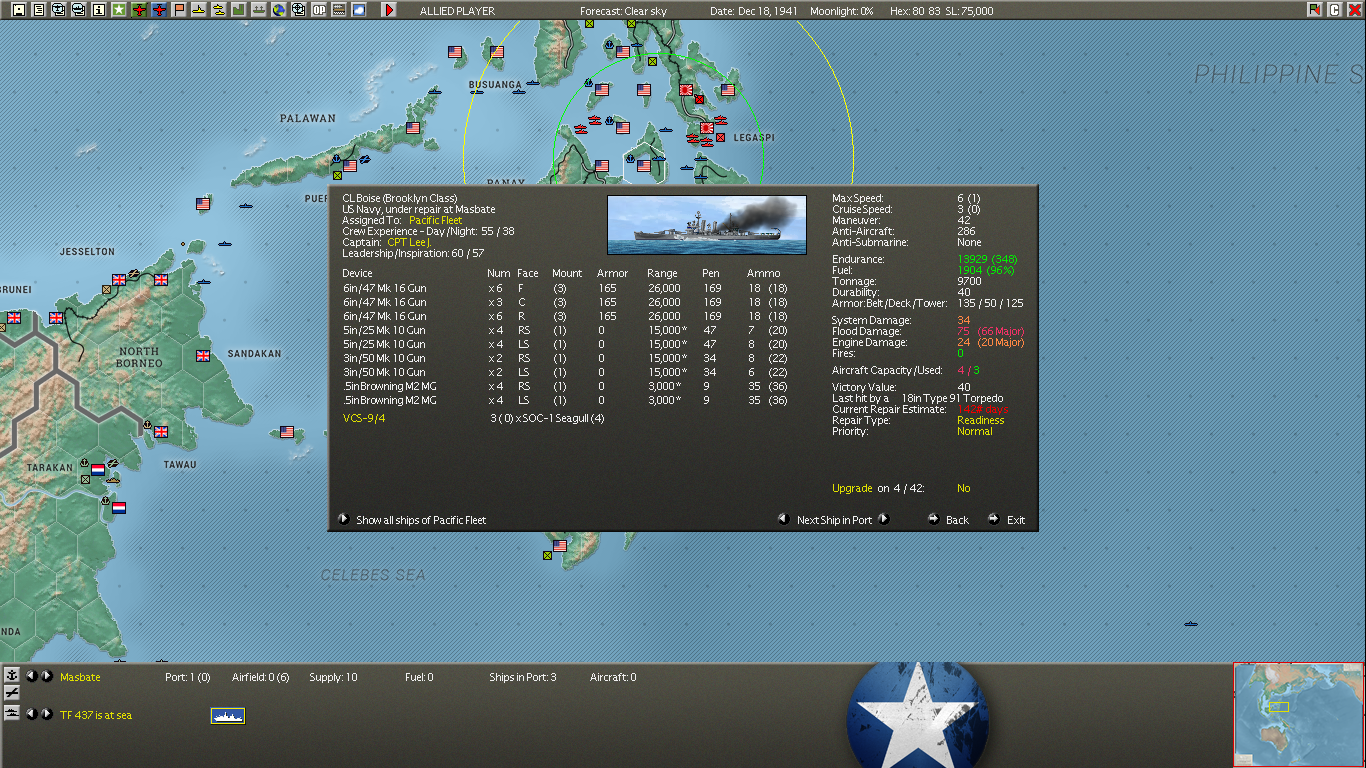This screenshot has height=768, width=1366.
Task: Click the C button at top right
Action: pos(1334,10)
